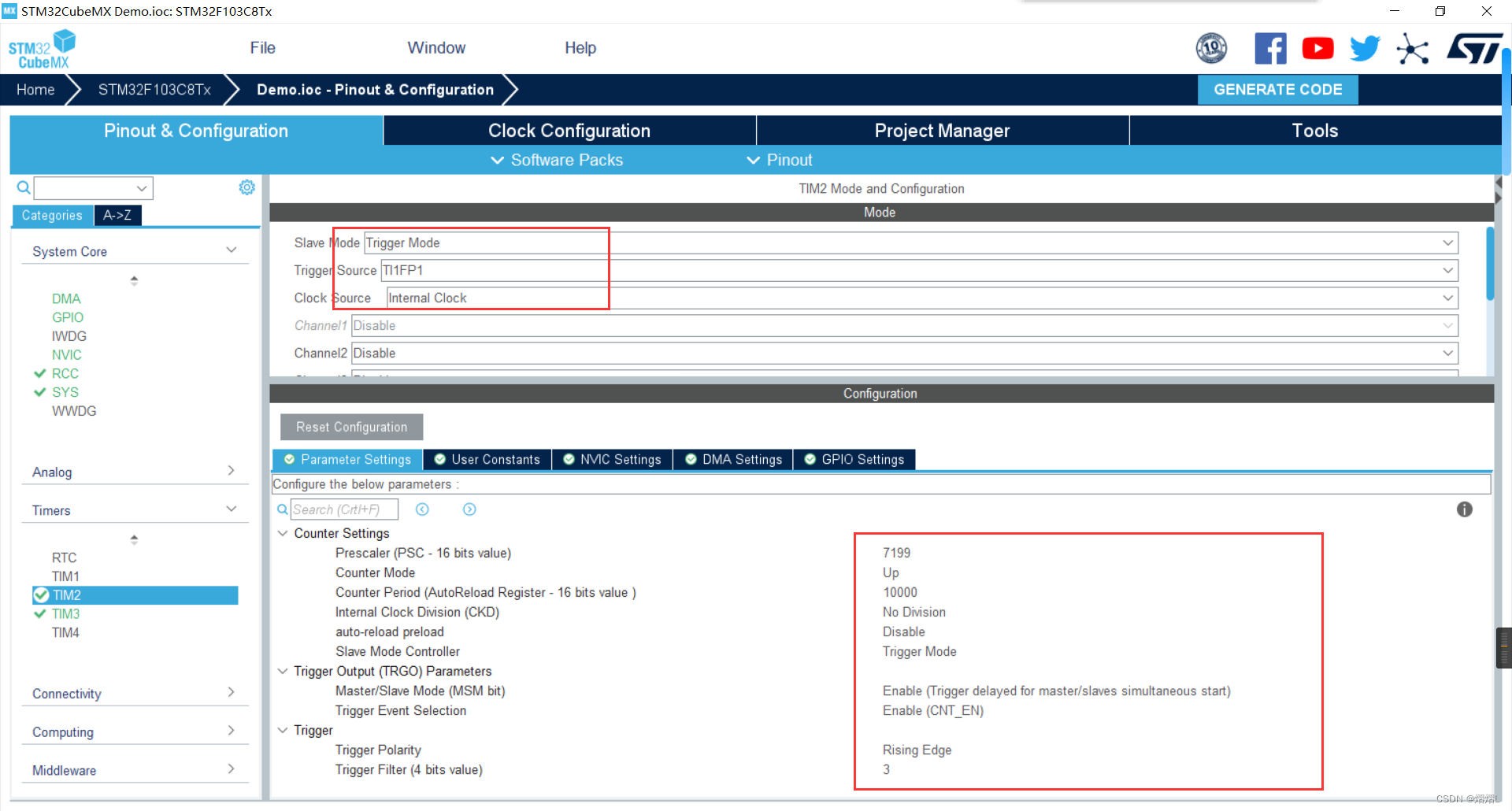This screenshot has height=811, width=1512.
Task: Click the check icon on TIM2 row
Action: [x=41, y=594]
